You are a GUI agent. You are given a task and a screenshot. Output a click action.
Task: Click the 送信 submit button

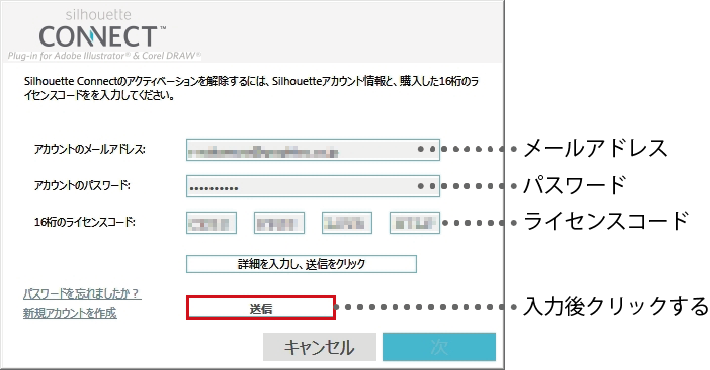(261, 308)
